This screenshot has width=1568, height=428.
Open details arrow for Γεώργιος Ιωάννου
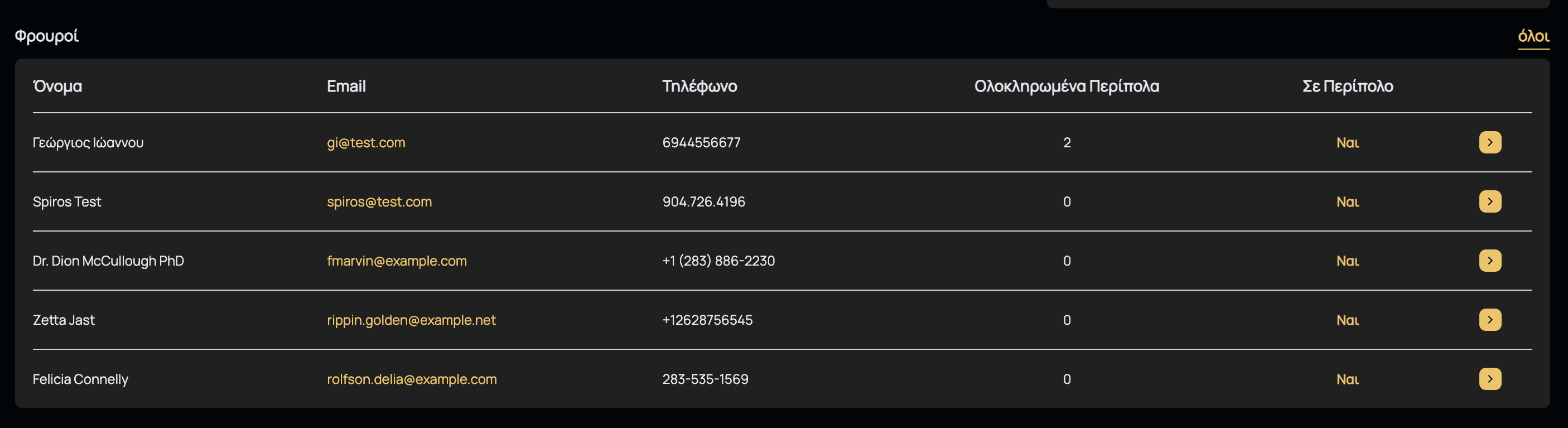[x=1489, y=142]
